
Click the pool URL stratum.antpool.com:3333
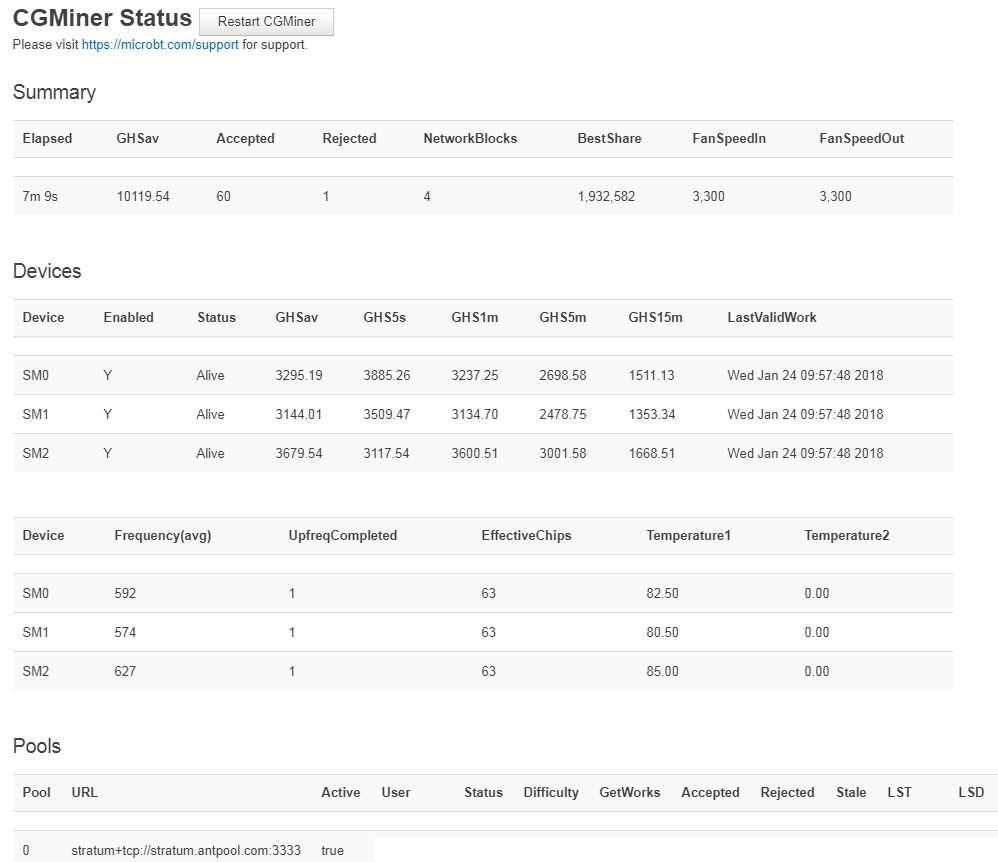click(186, 851)
